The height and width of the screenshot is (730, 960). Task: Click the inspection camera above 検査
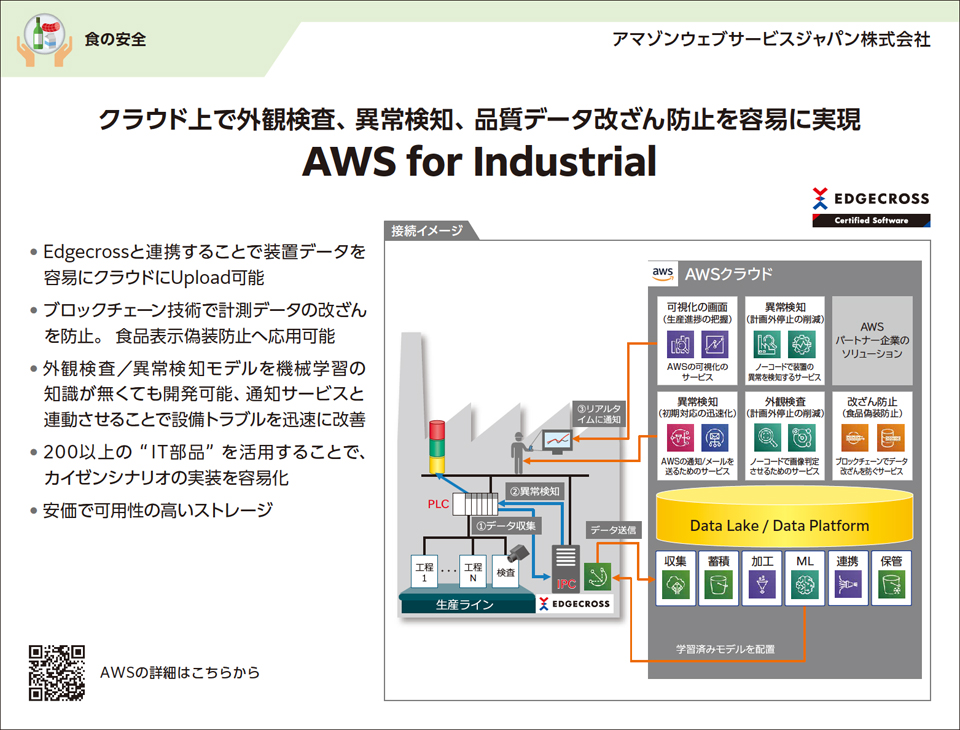point(518,552)
